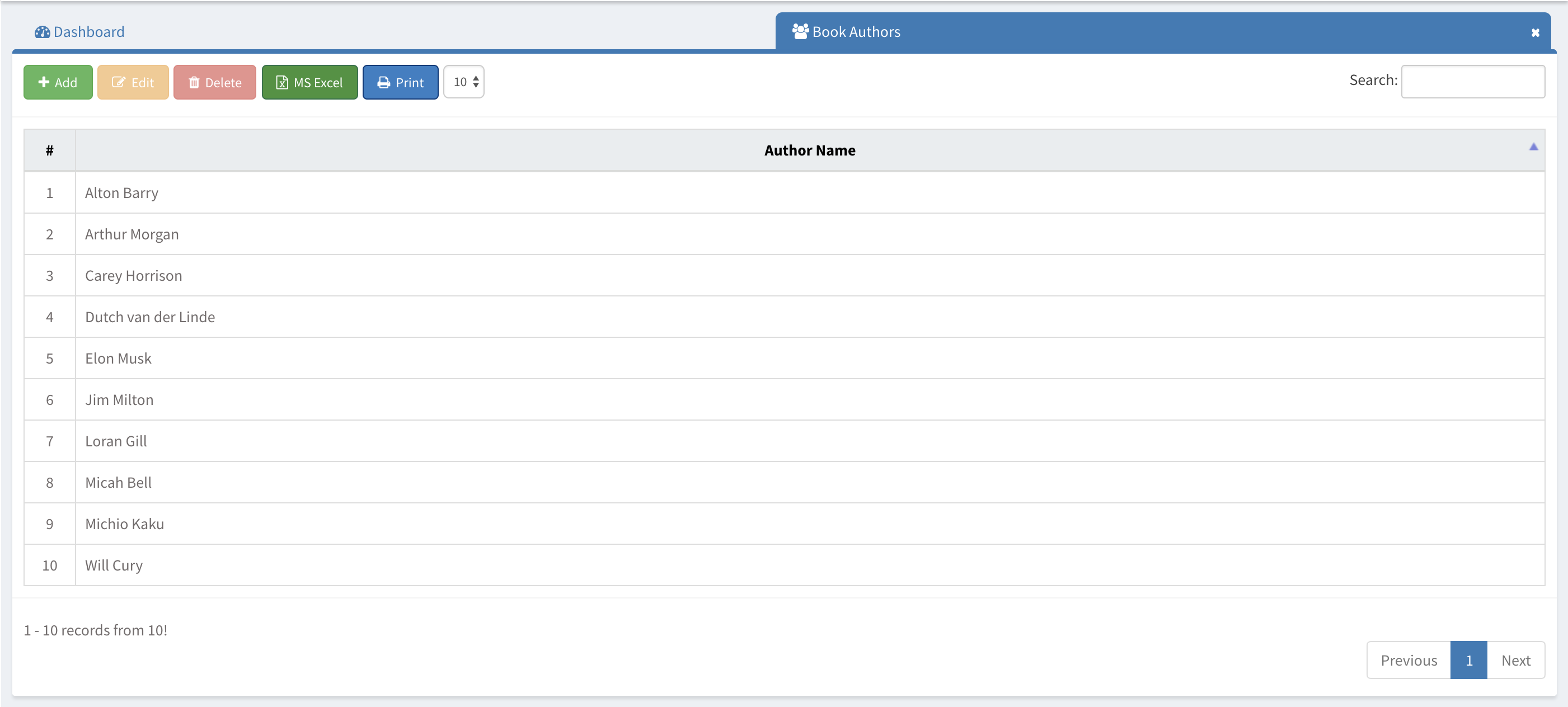Click the Edit pencil icon button
1568x707 pixels.
(119, 82)
